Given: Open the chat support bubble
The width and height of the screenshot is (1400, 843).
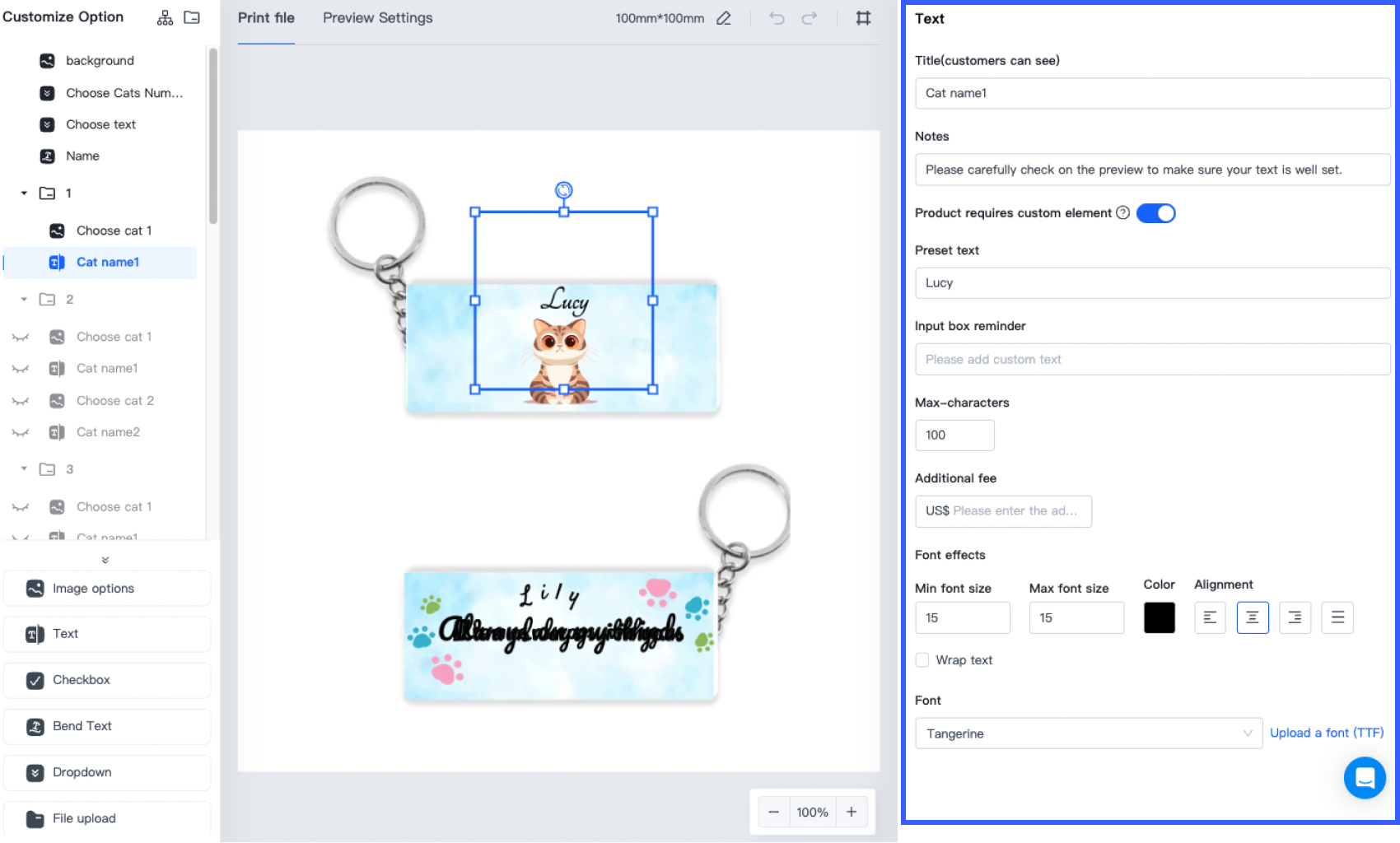Looking at the screenshot, I should point(1365,777).
